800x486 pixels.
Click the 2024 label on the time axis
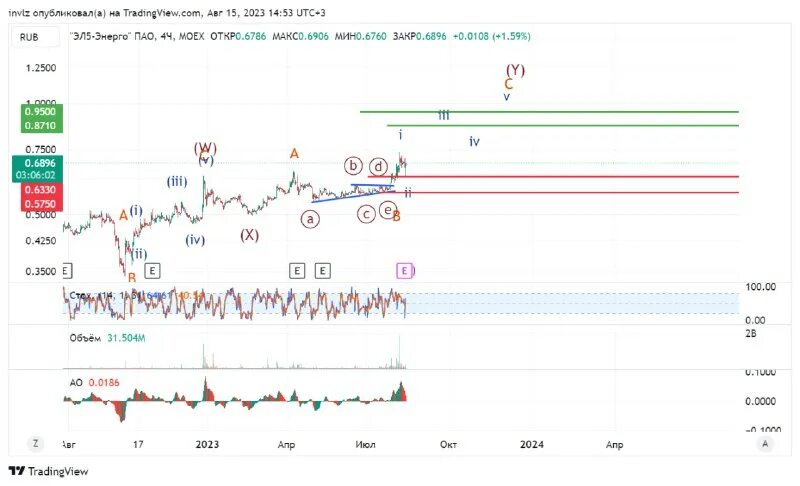tap(532, 445)
